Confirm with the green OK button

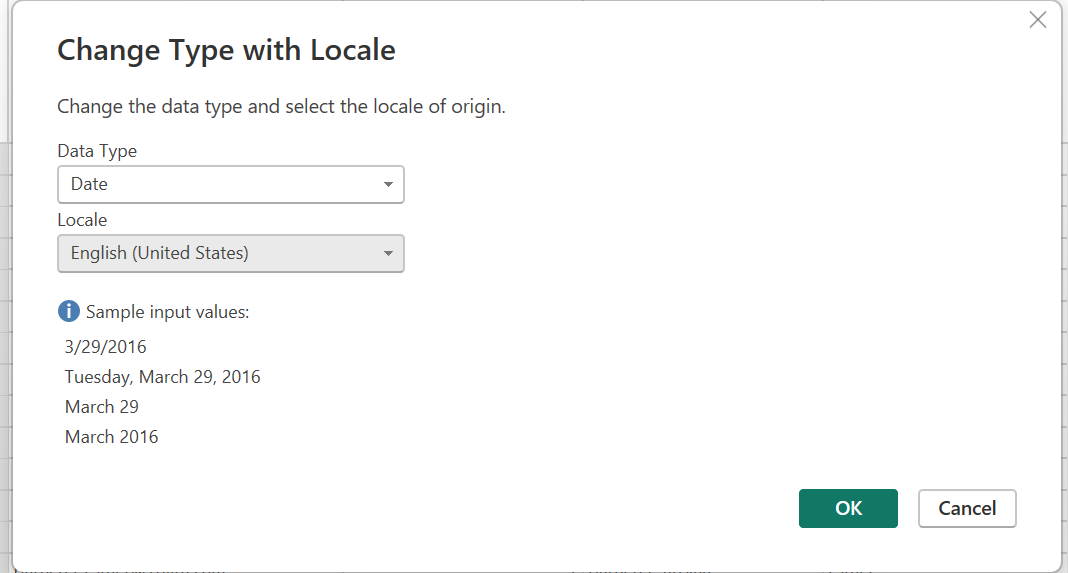tap(848, 508)
